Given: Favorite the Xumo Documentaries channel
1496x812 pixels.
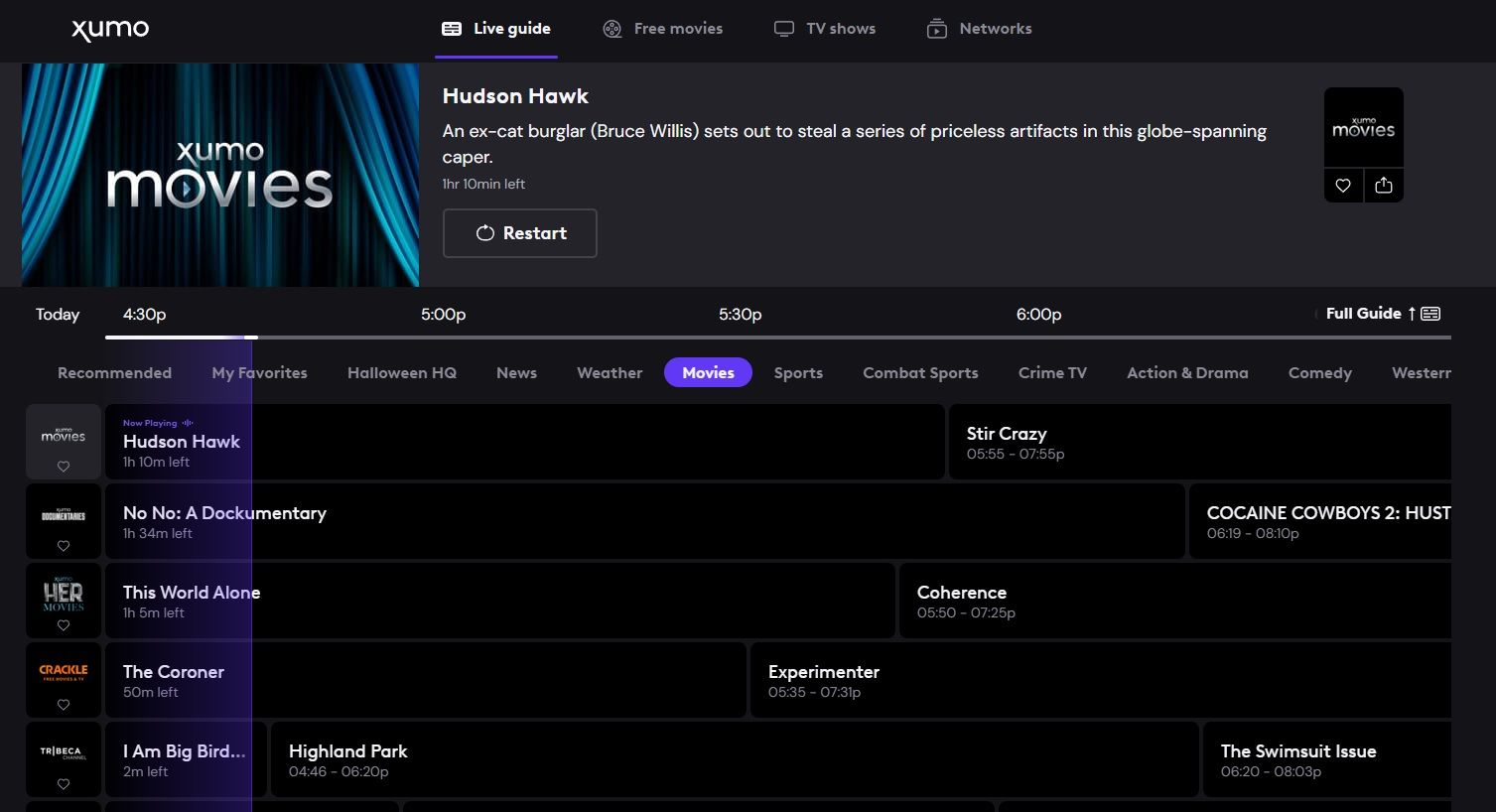Looking at the screenshot, I should point(64,546).
